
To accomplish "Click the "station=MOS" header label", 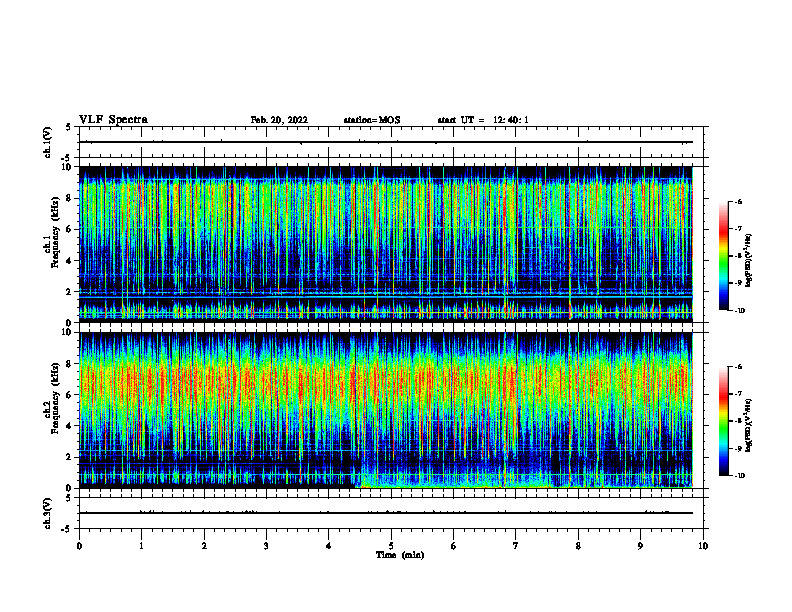I will pyautogui.click(x=372, y=120).
